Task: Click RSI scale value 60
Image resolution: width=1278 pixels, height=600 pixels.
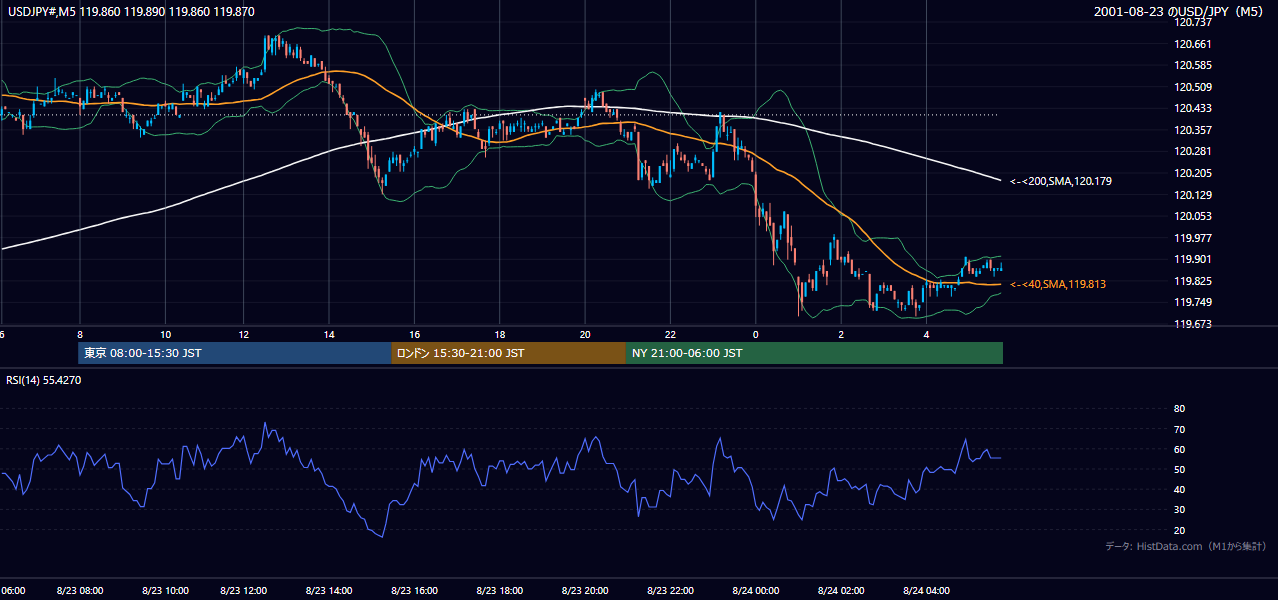Action: pos(1179,449)
